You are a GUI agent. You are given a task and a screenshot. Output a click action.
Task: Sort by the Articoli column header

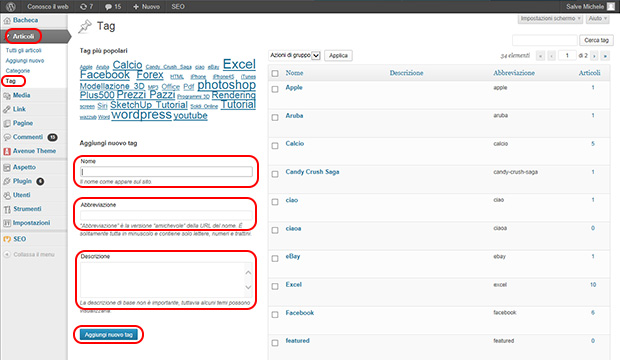point(590,73)
